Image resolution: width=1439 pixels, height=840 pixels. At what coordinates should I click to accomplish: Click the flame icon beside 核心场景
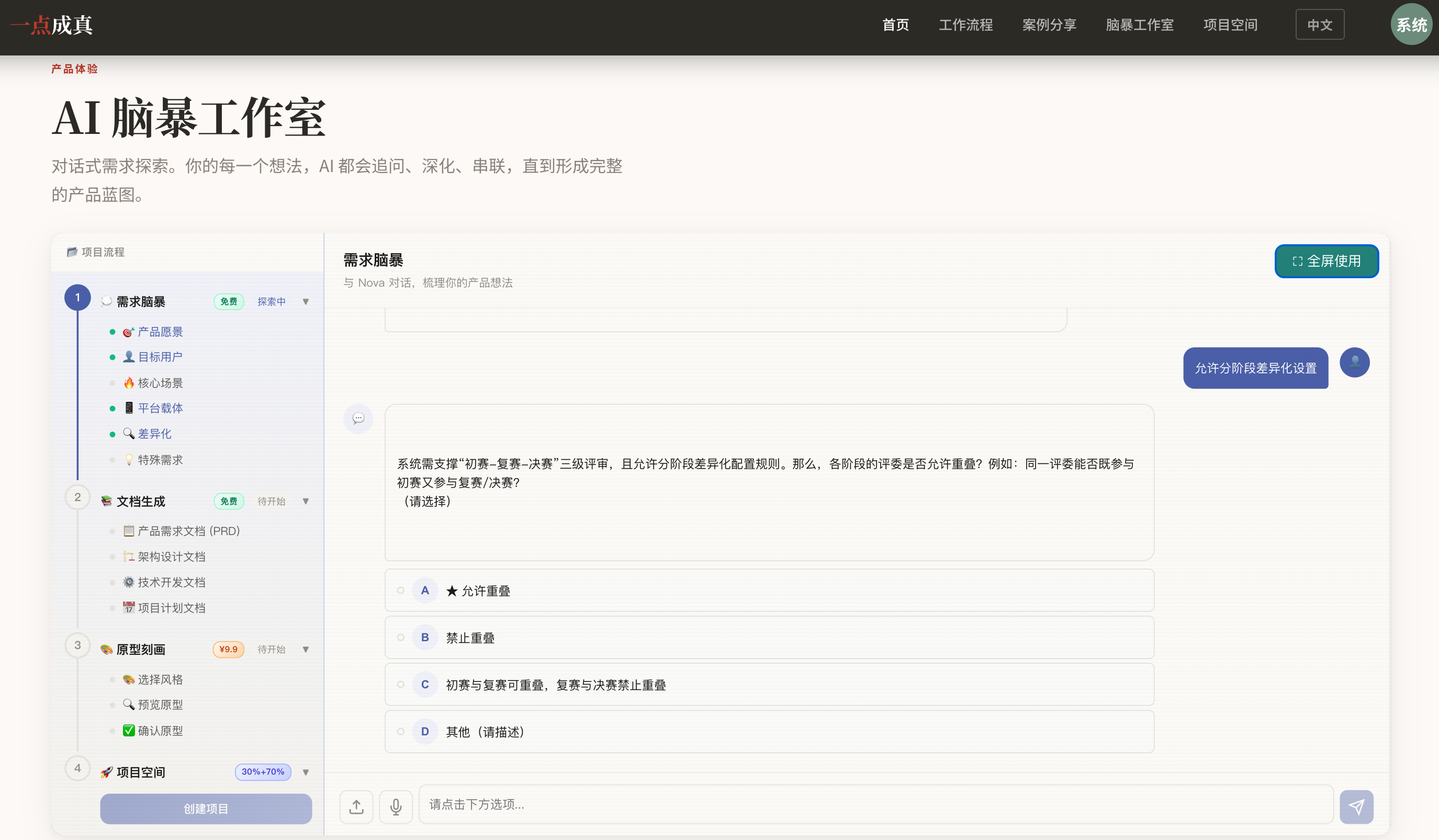pos(129,382)
